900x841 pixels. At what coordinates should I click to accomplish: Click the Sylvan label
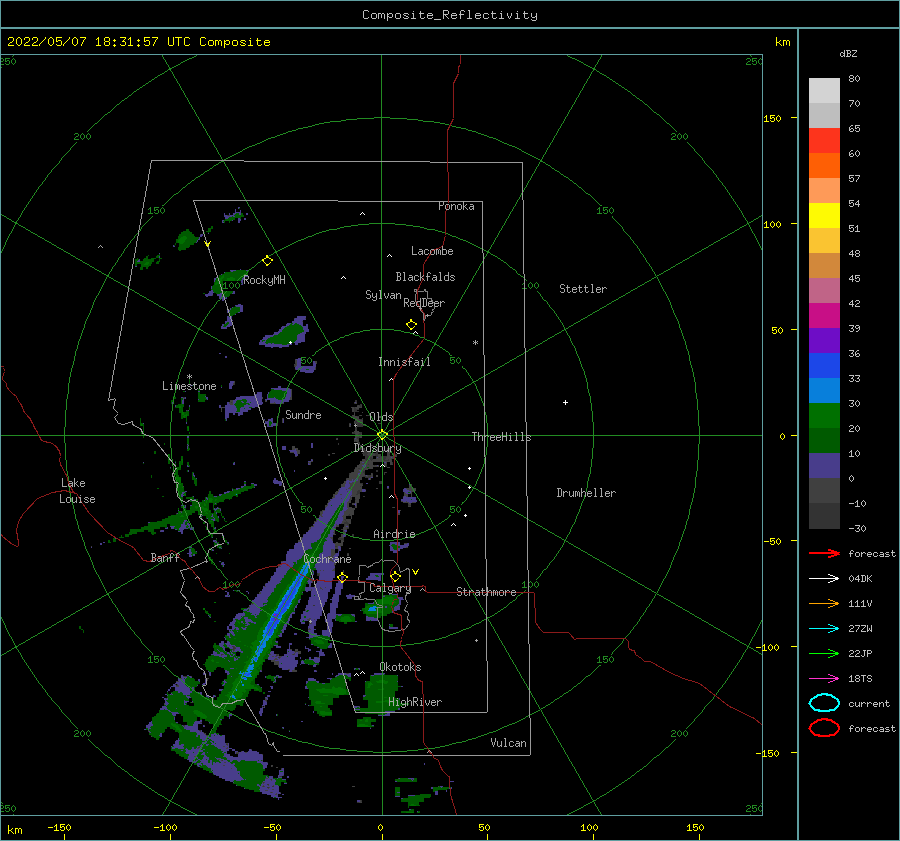click(383, 295)
